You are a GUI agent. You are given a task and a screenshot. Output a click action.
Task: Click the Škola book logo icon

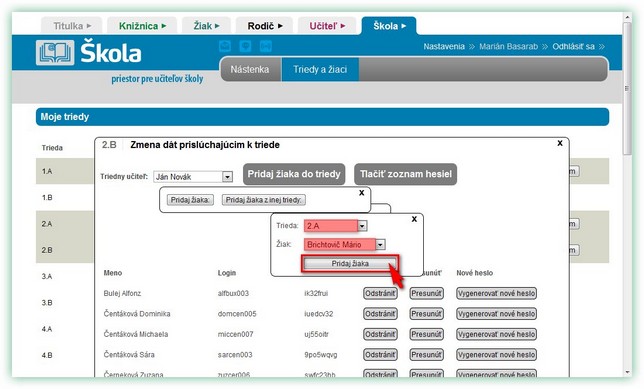coord(55,53)
